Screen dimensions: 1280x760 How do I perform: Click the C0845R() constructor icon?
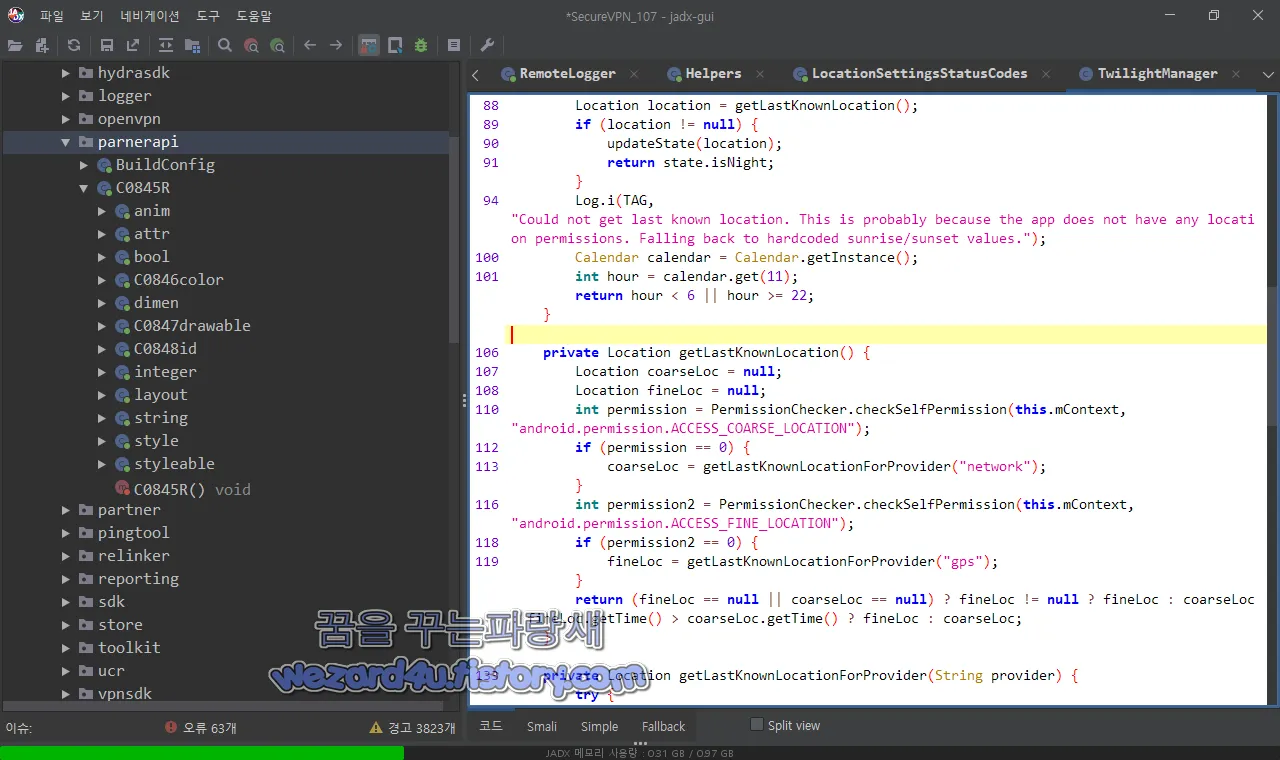coord(123,489)
